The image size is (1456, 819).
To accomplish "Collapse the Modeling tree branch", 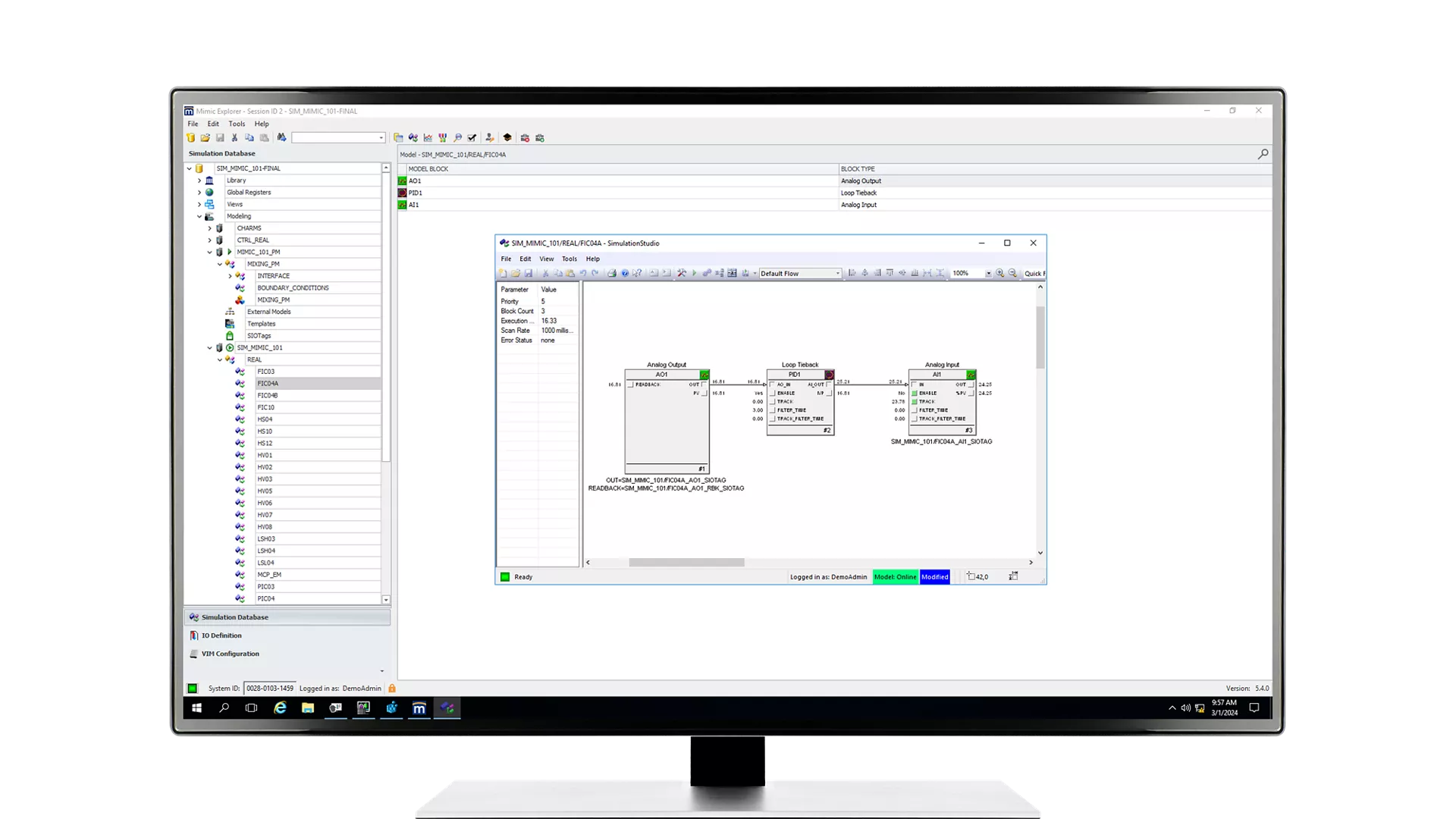I will 199,216.
